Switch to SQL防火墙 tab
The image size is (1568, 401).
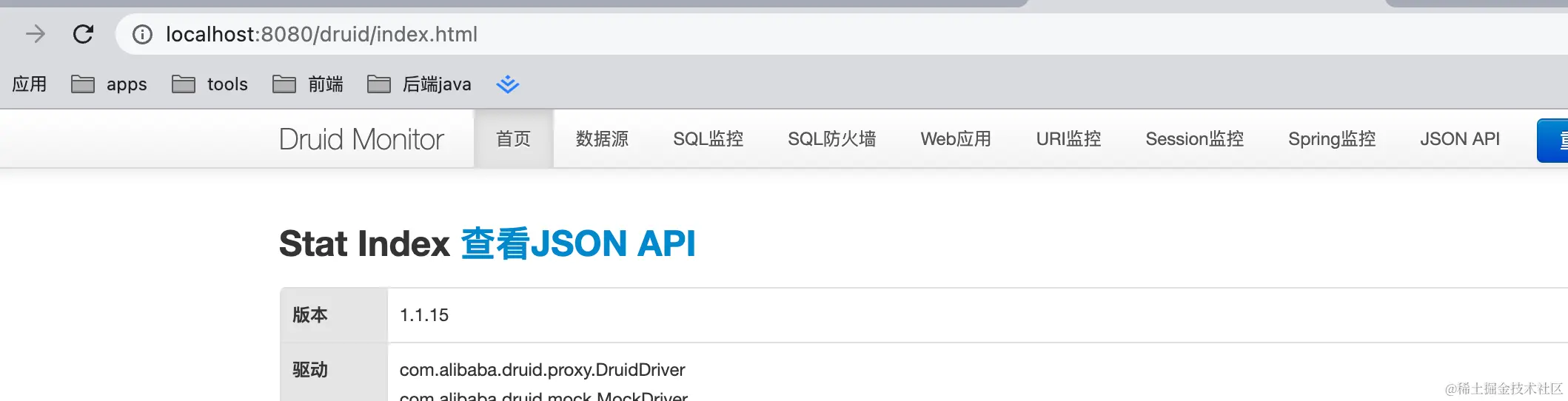tap(831, 139)
